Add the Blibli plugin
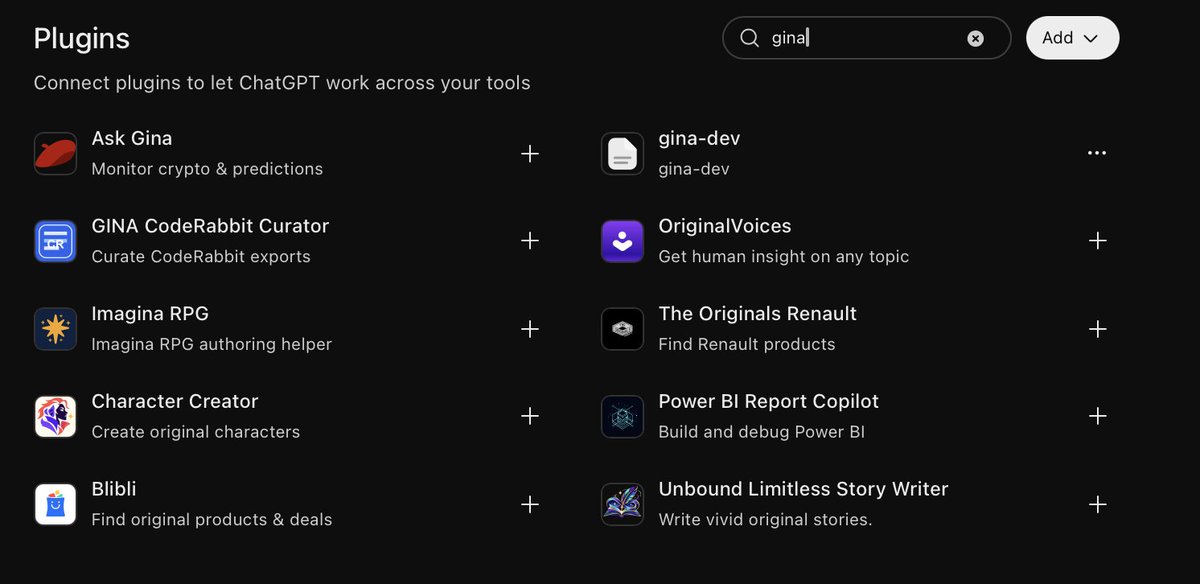 point(530,504)
